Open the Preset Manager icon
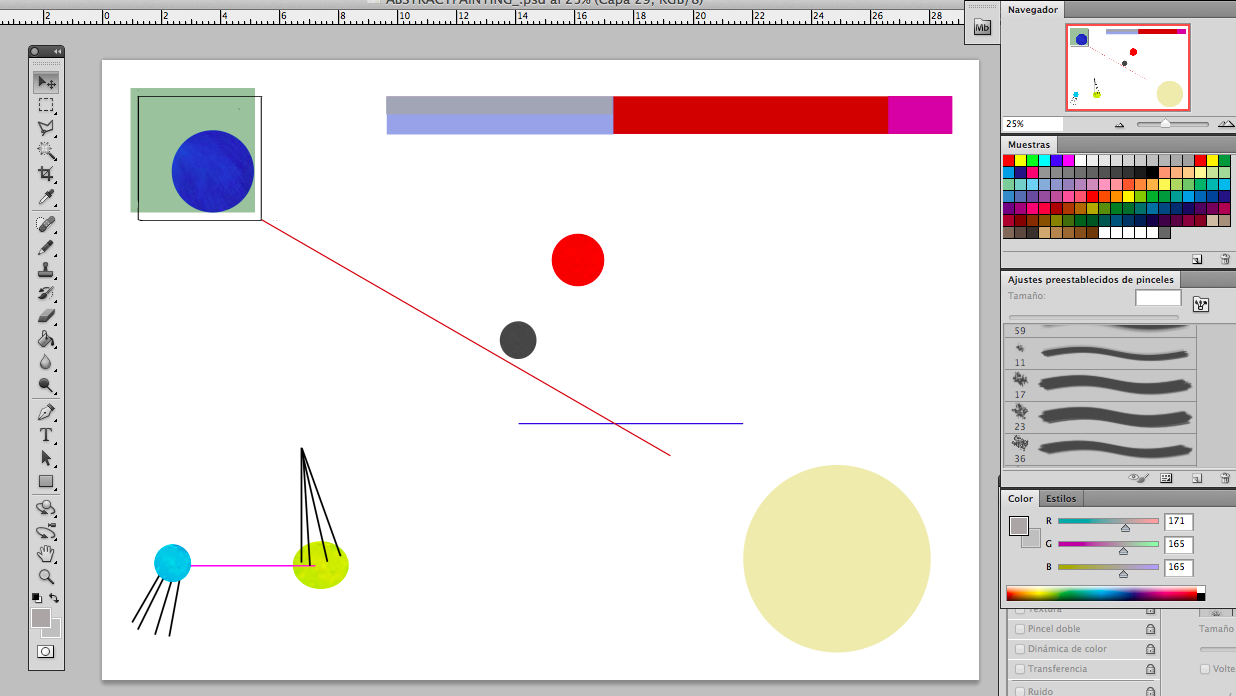This screenshot has width=1236, height=696. [1166, 478]
